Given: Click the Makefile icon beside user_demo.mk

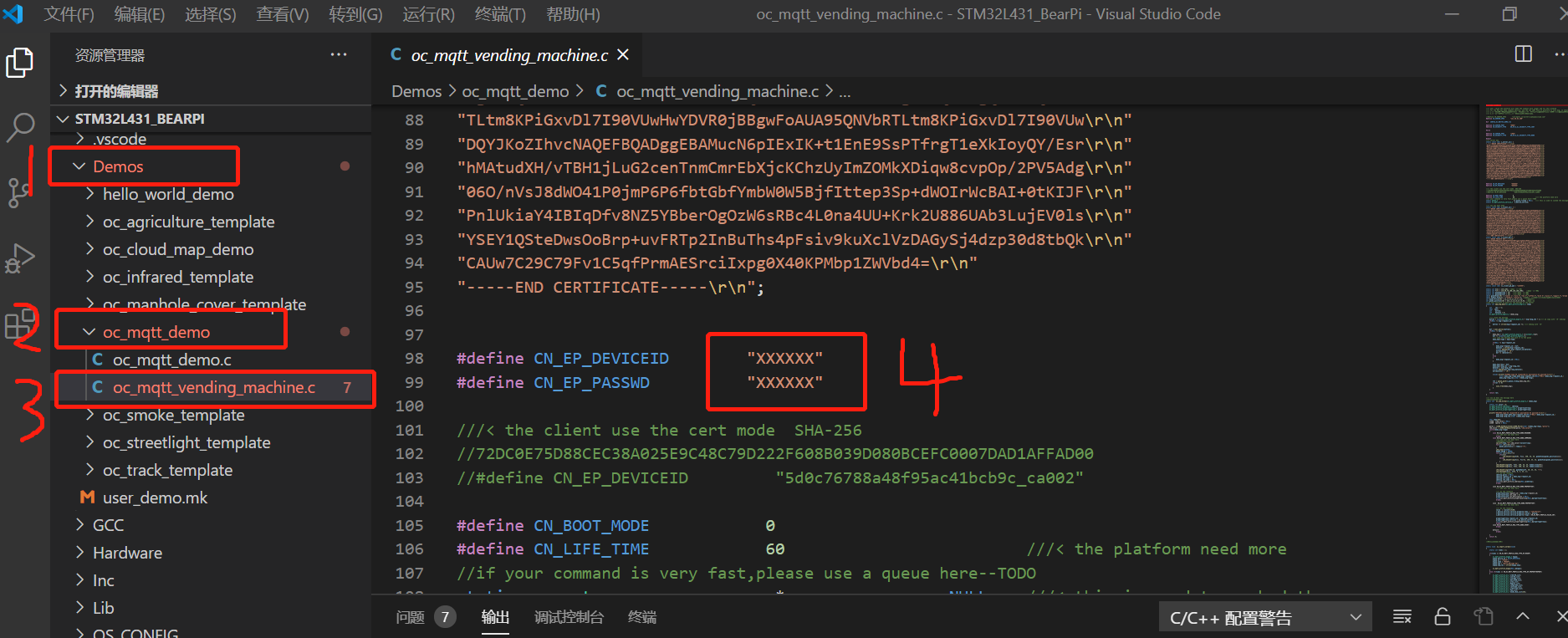Looking at the screenshot, I should (87, 498).
